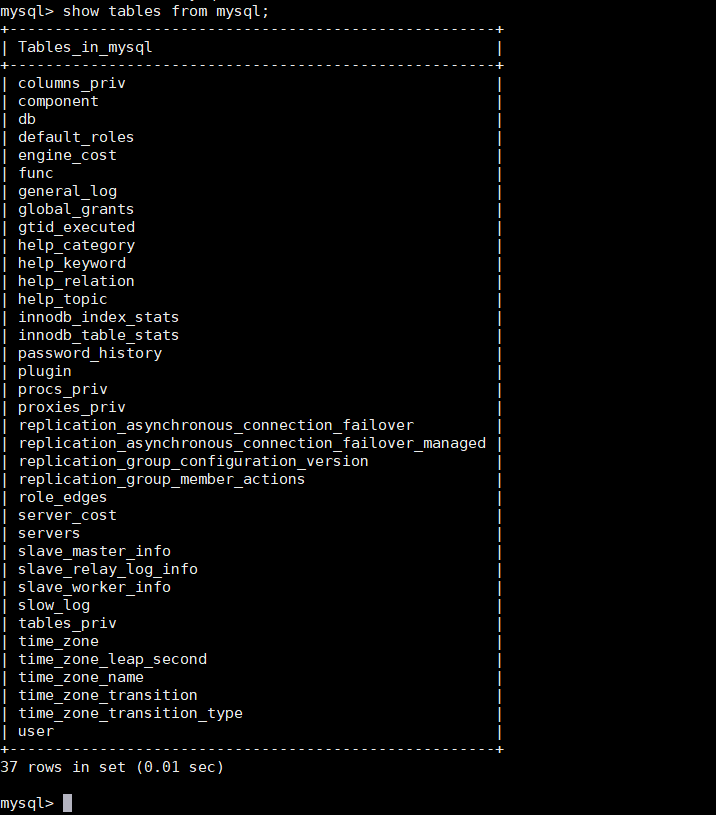
Task: Click on help_keyword in the list
Action: [72, 263]
